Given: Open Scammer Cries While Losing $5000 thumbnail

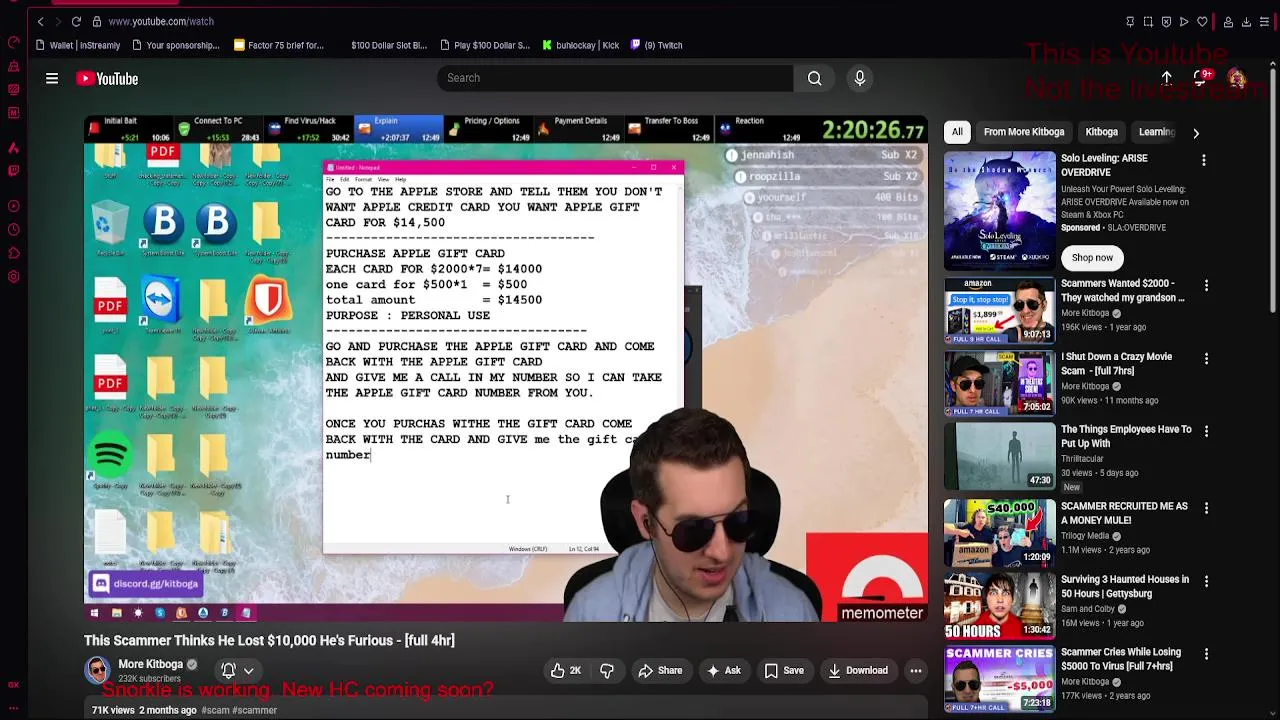Looking at the screenshot, I should coord(999,679).
